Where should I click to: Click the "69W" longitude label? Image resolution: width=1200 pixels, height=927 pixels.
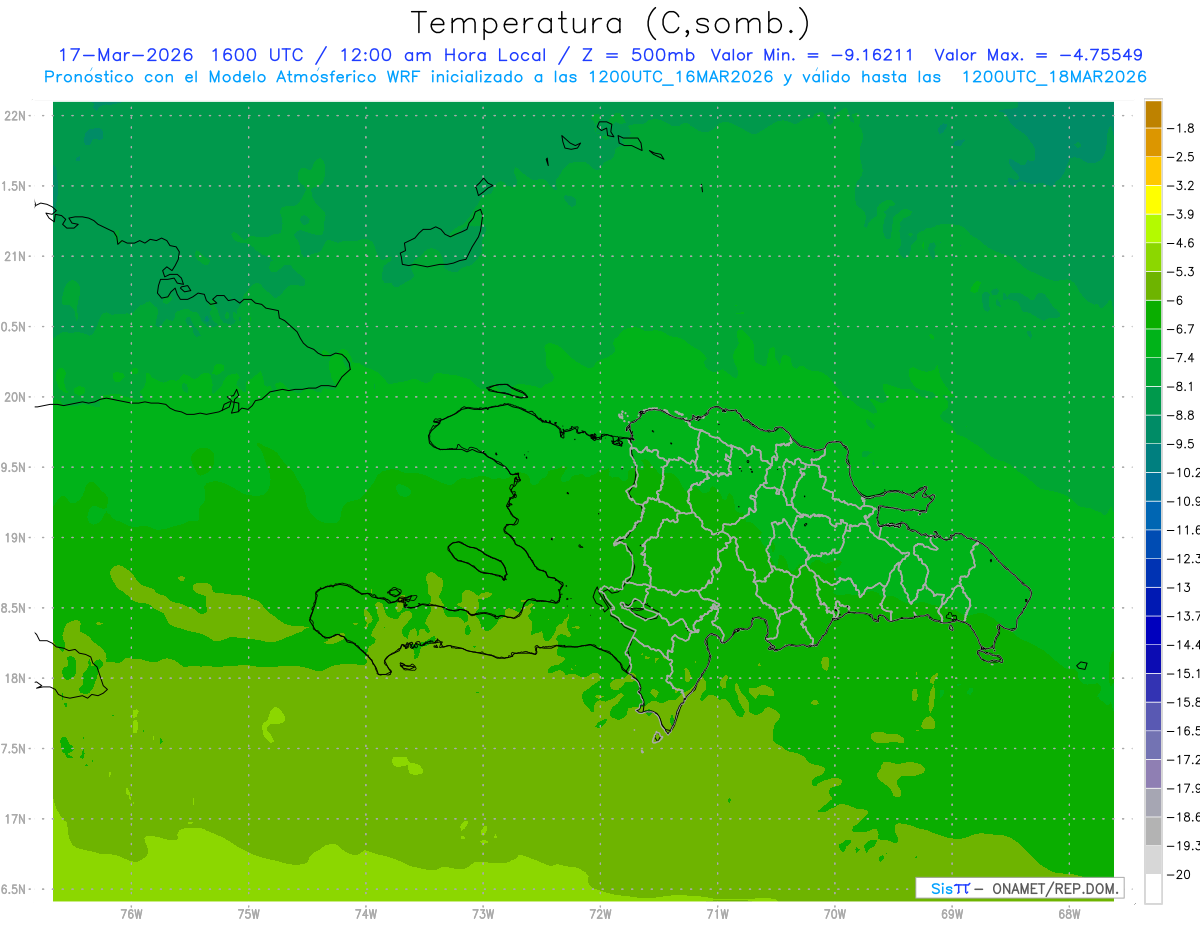tap(952, 913)
